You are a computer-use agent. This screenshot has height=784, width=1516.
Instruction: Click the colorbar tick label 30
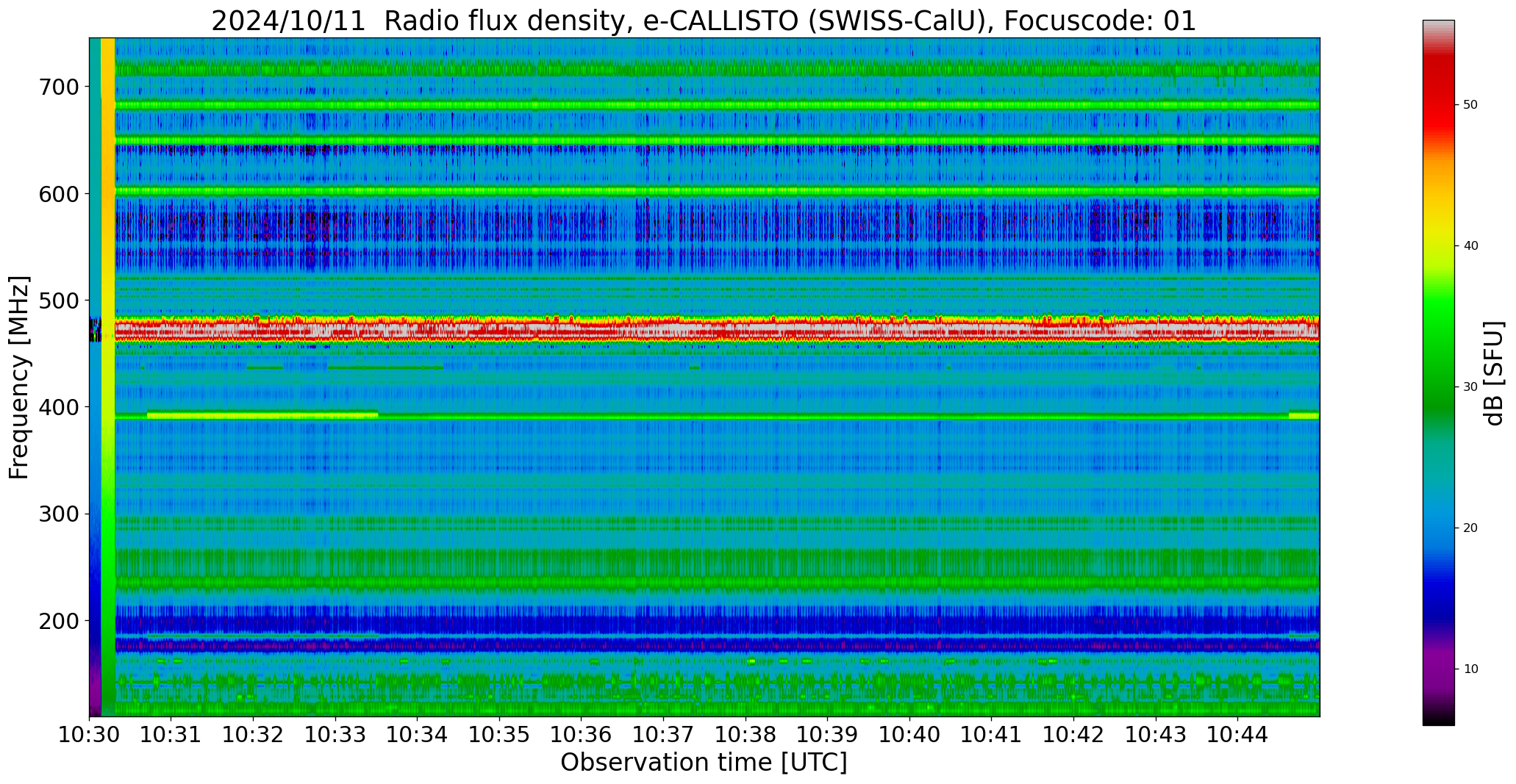pos(1470,387)
